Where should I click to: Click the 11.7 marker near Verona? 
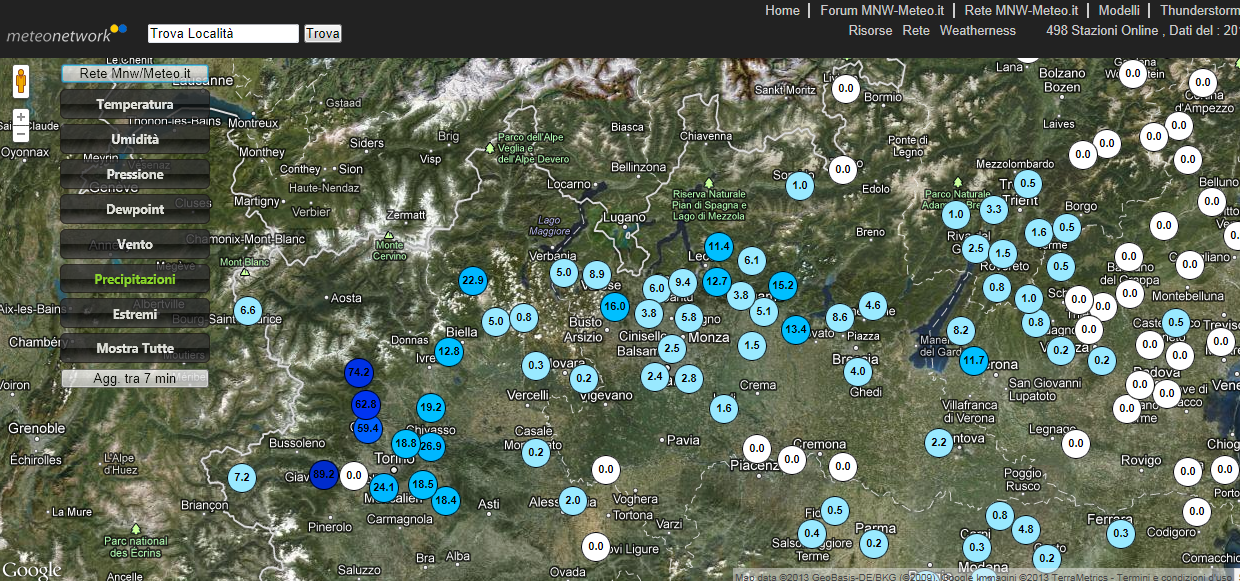973,360
